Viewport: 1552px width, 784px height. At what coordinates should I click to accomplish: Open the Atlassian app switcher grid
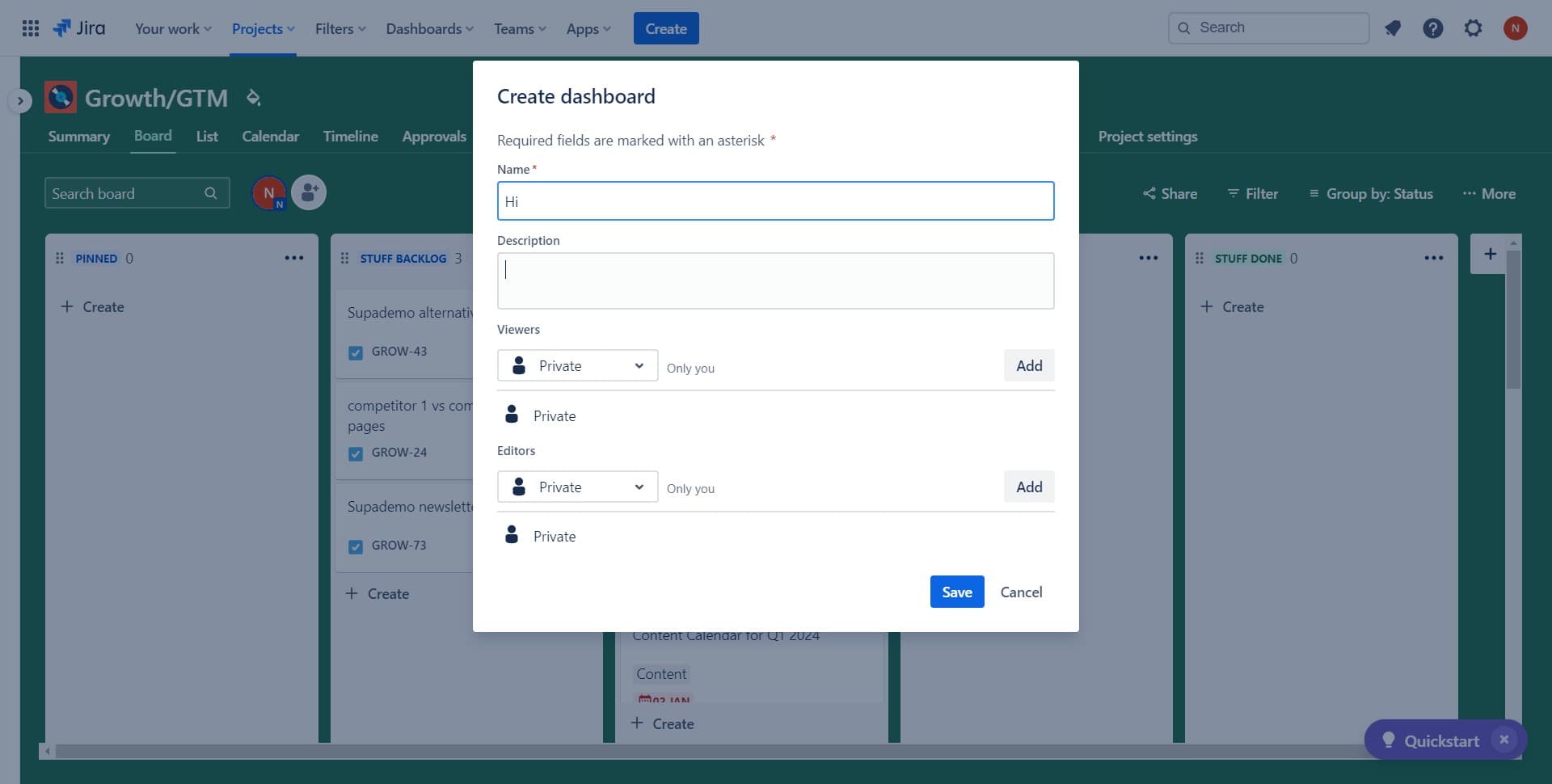(30, 27)
